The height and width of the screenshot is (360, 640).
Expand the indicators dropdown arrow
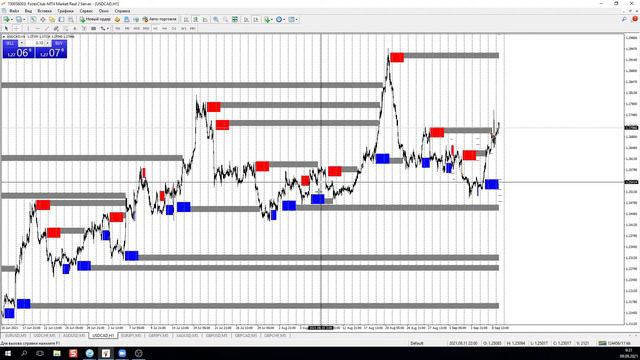tap(272, 19)
